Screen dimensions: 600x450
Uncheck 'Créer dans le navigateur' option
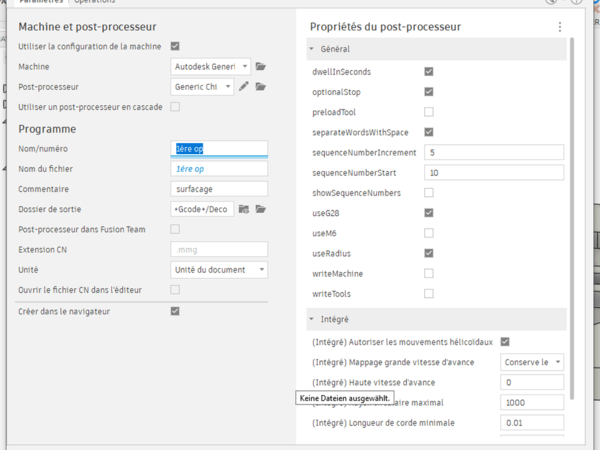pos(175,311)
